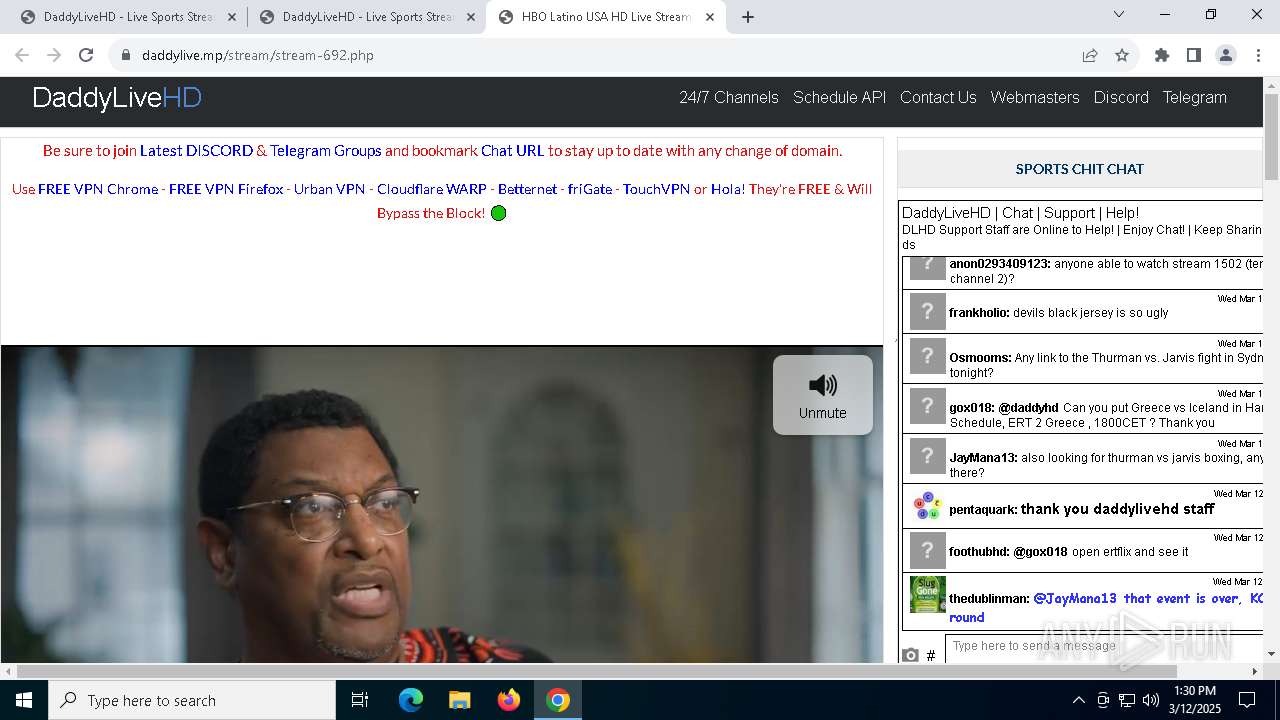Open the Betternet link
This screenshot has height=720, width=1280.
(x=527, y=189)
